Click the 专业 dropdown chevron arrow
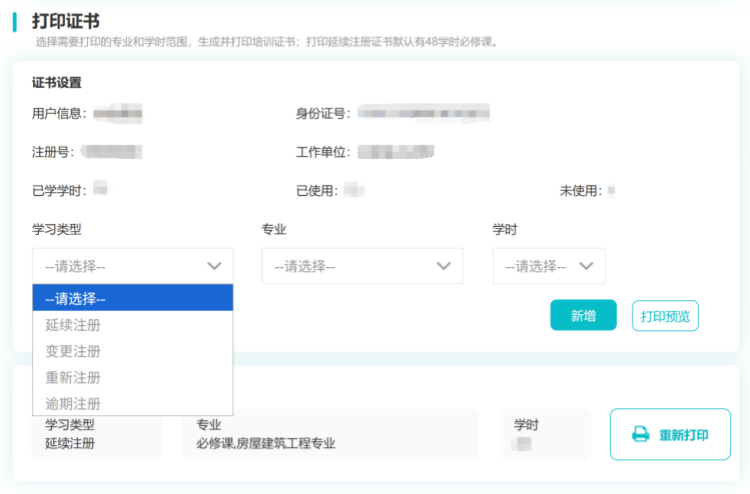The image size is (750, 494). click(444, 266)
